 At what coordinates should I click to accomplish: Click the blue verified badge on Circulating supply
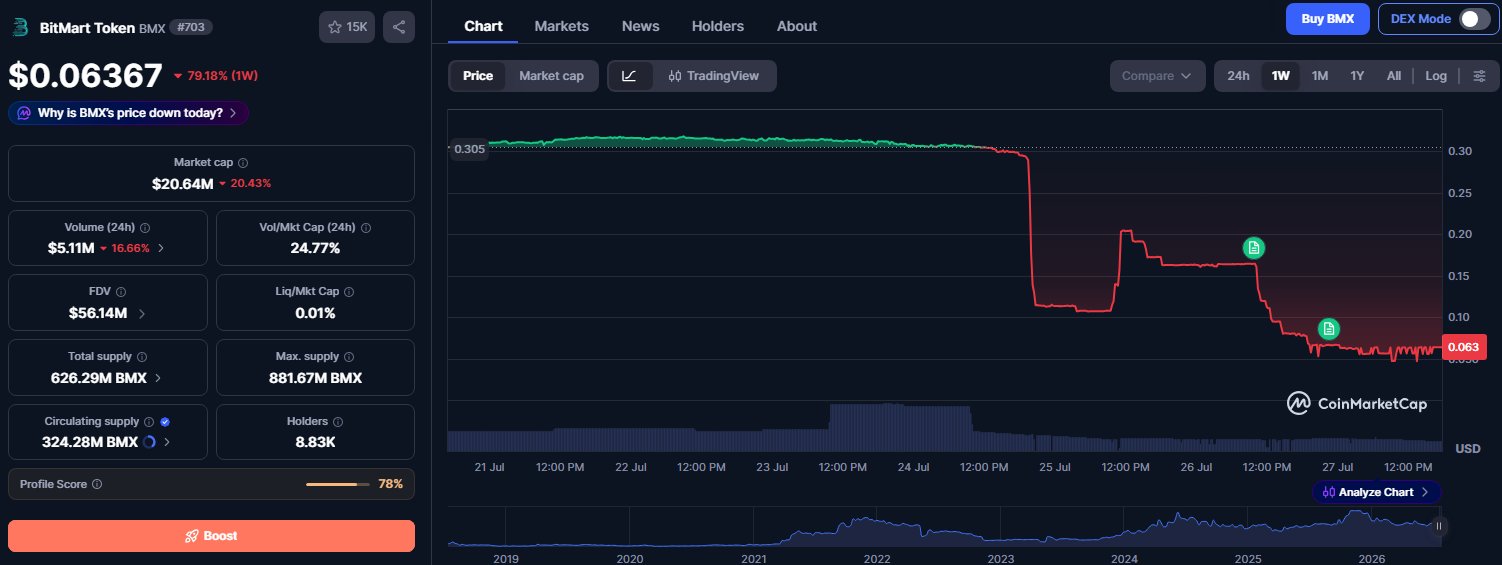tap(164, 422)
